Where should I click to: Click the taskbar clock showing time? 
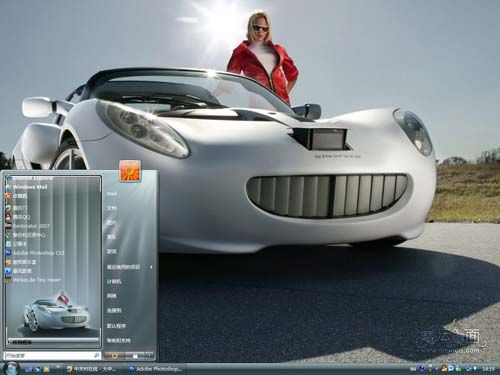point(488,369)
